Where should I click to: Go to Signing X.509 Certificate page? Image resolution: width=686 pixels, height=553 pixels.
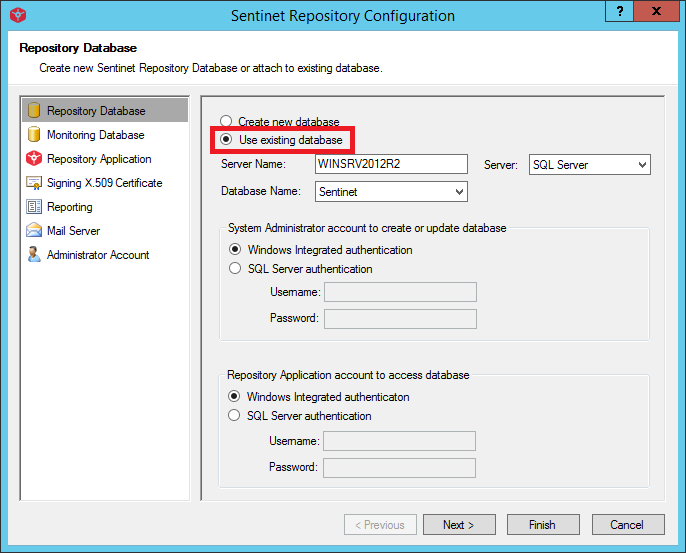click(105, 182)
